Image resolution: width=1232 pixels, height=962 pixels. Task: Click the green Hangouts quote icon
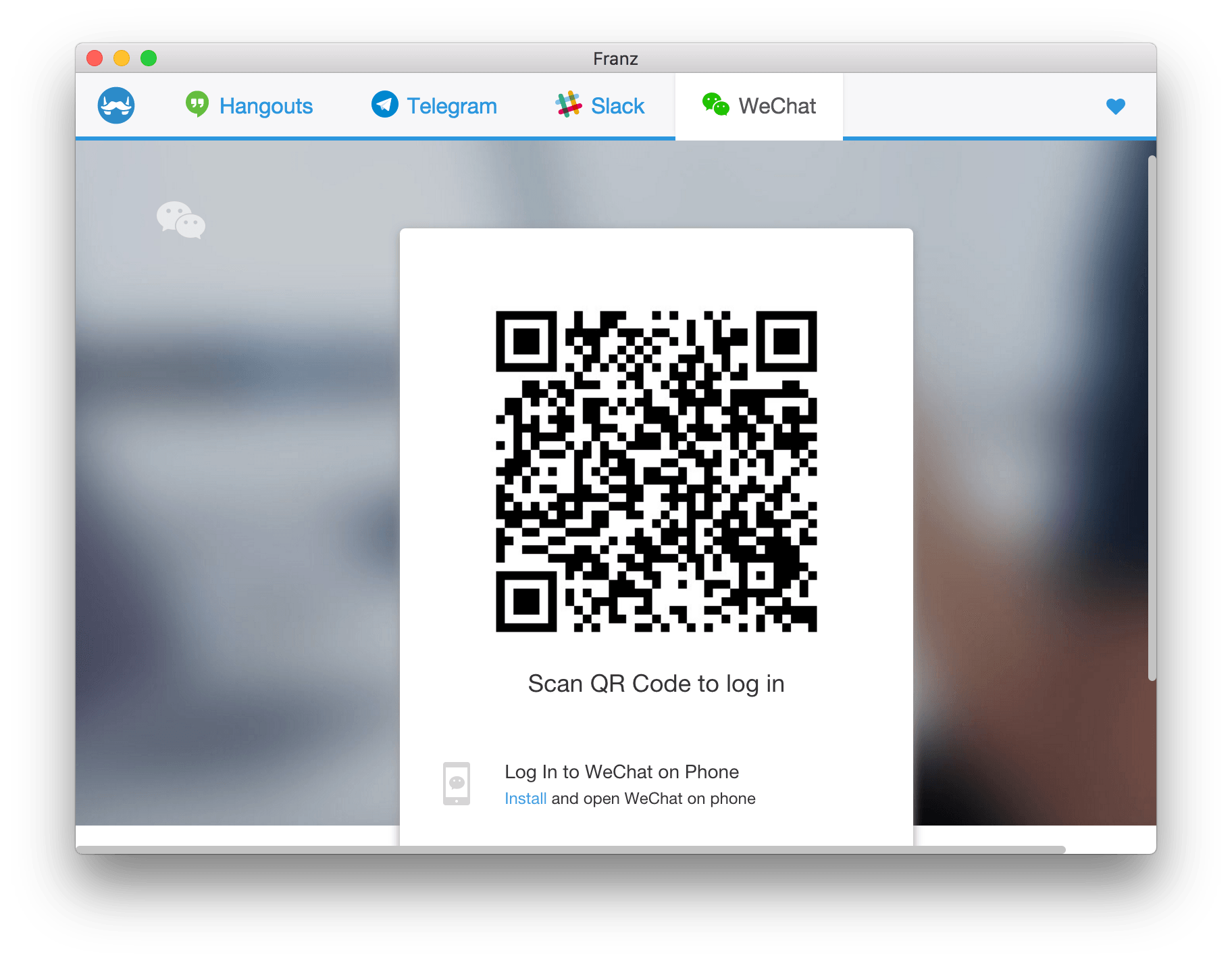[197, 104]
